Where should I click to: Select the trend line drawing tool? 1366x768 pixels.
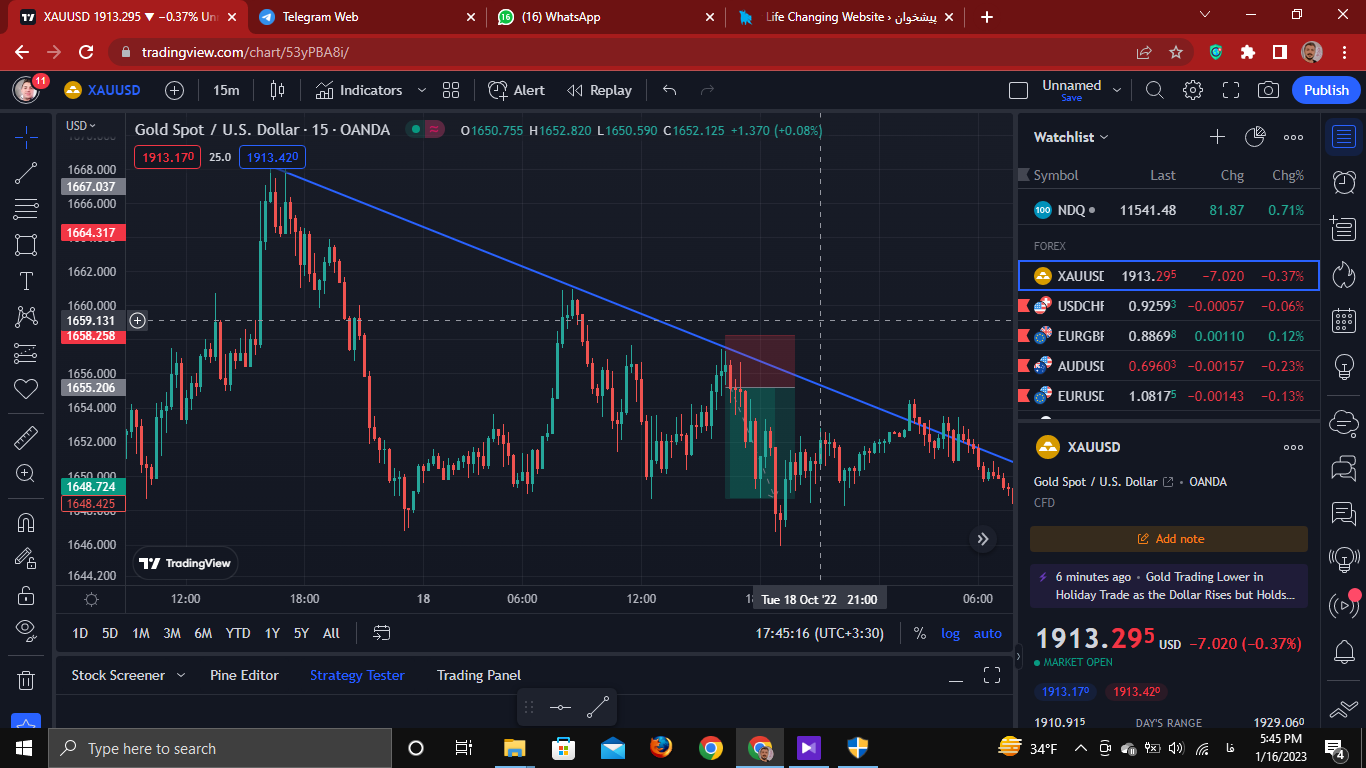(26, 173)
